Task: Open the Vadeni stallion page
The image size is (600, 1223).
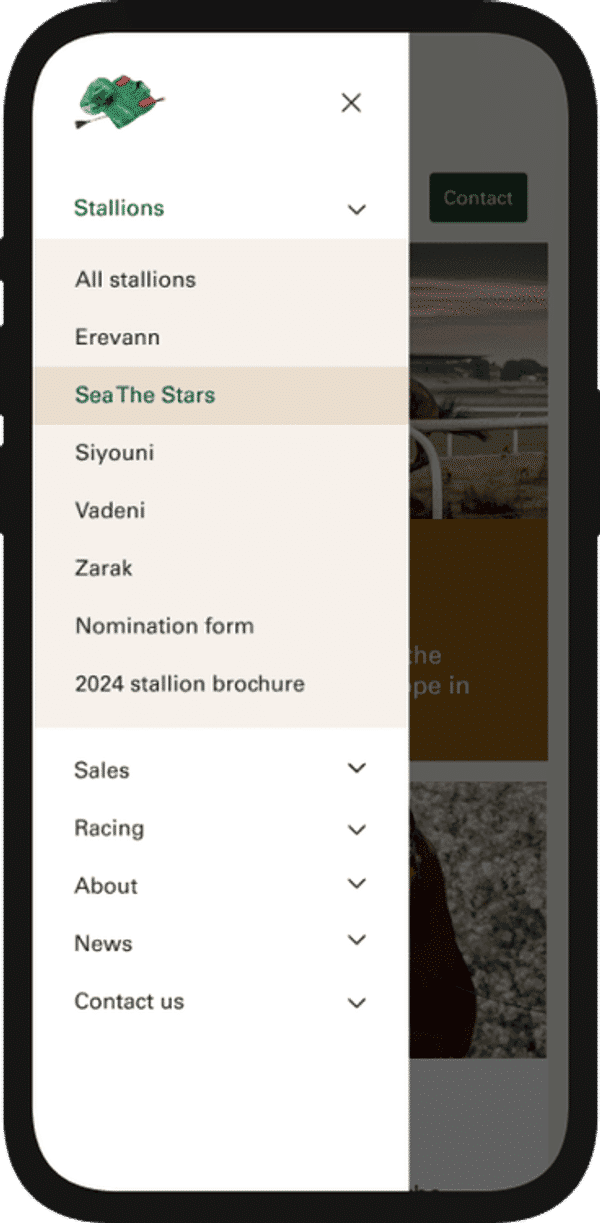Action: tap(110, 510)
